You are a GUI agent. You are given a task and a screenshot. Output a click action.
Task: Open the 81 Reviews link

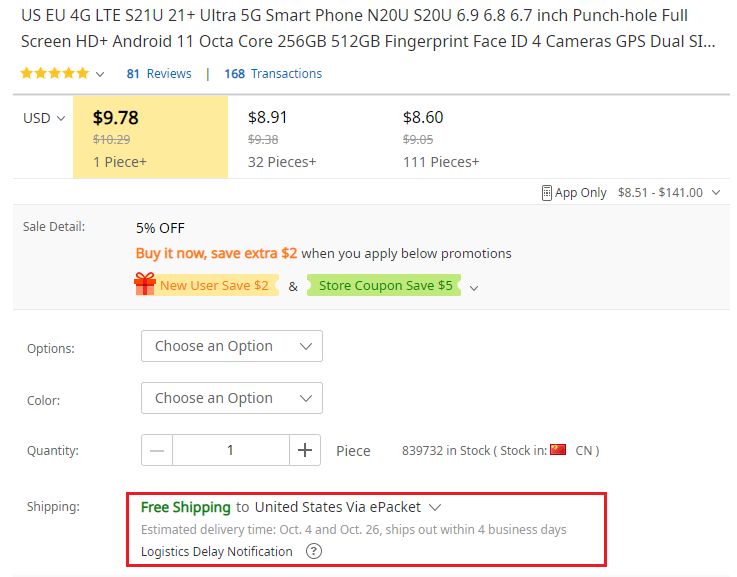coord(159,74)
